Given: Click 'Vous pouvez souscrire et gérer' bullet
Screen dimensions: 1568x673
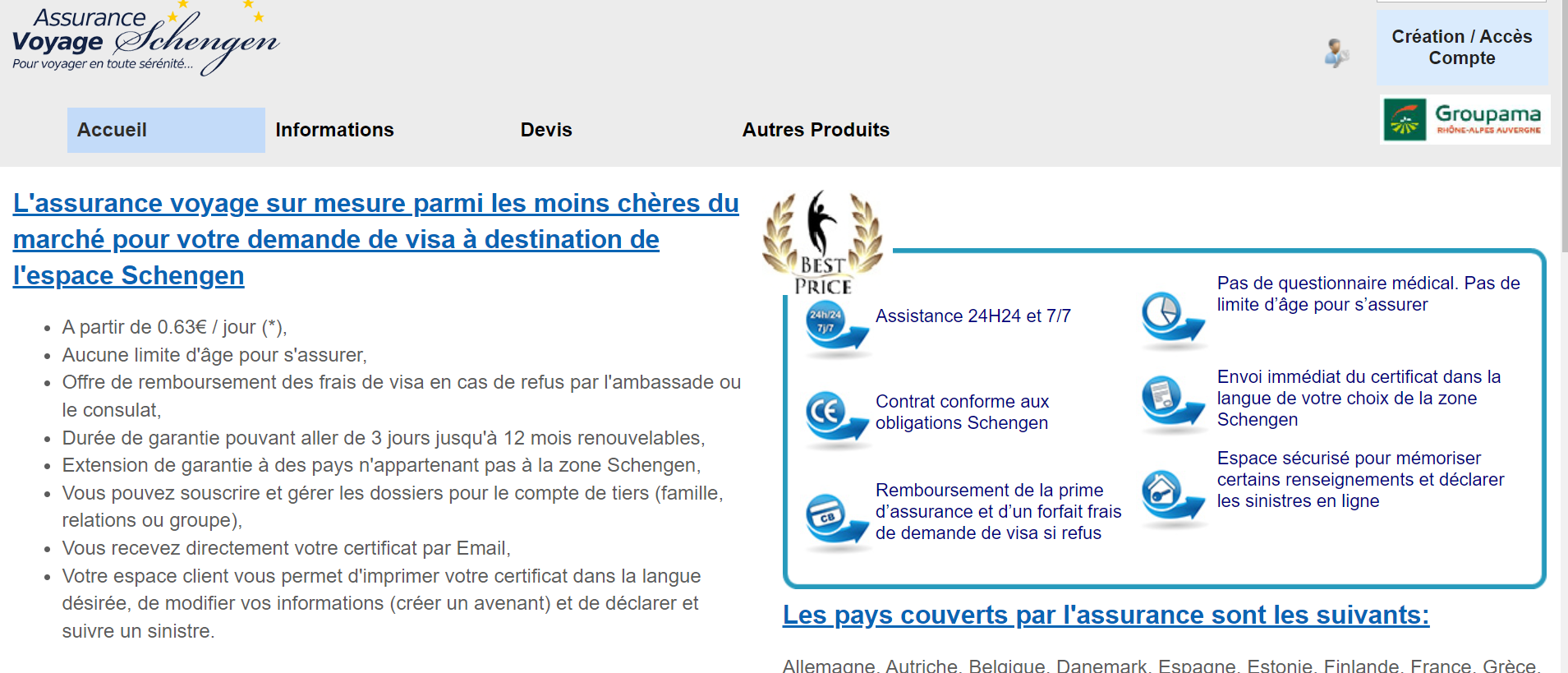Looking at the screenshot, I should click(x=393, y=506).
